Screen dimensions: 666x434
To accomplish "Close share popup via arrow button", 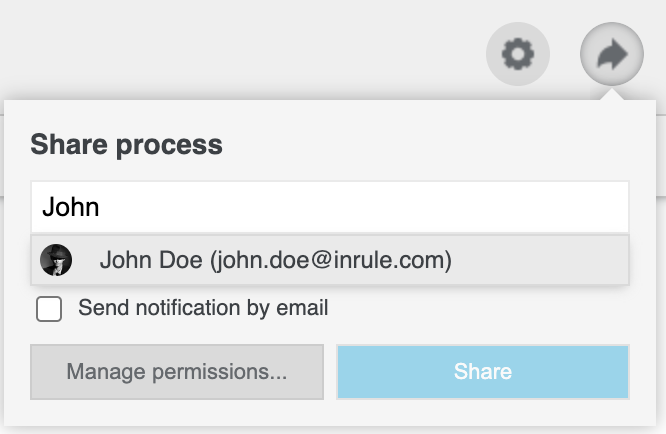I will (612, 54).
